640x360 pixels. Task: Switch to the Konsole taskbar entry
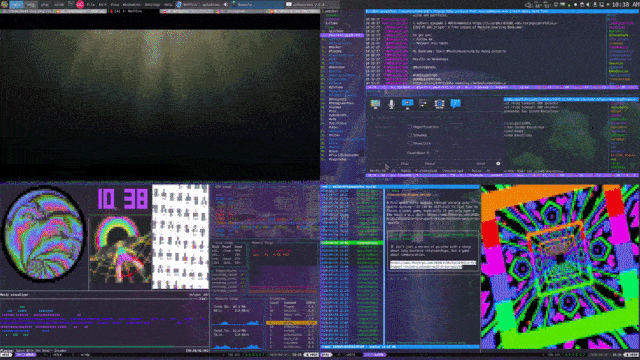(257, 4)
